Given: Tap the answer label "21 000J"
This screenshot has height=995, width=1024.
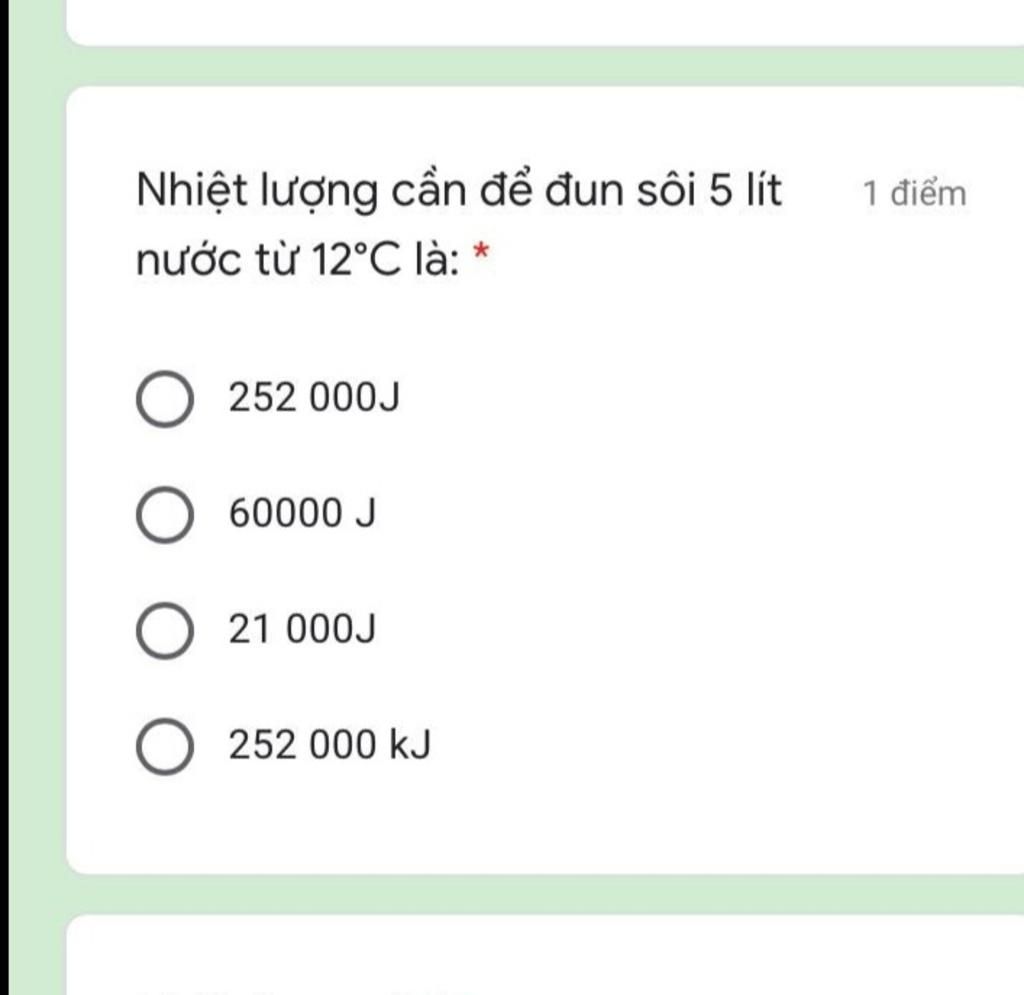Looking at the screenshot, I should click(x=302, y=629).
